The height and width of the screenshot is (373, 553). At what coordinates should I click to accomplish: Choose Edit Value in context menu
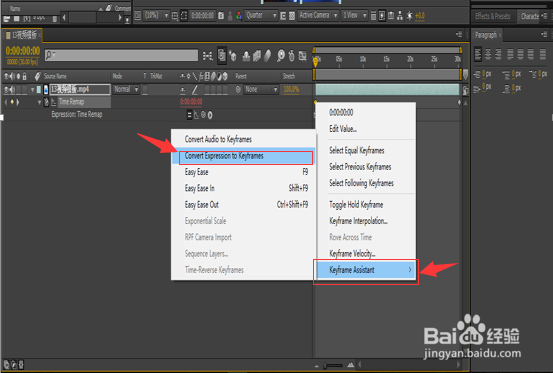[x=366, y=129]
